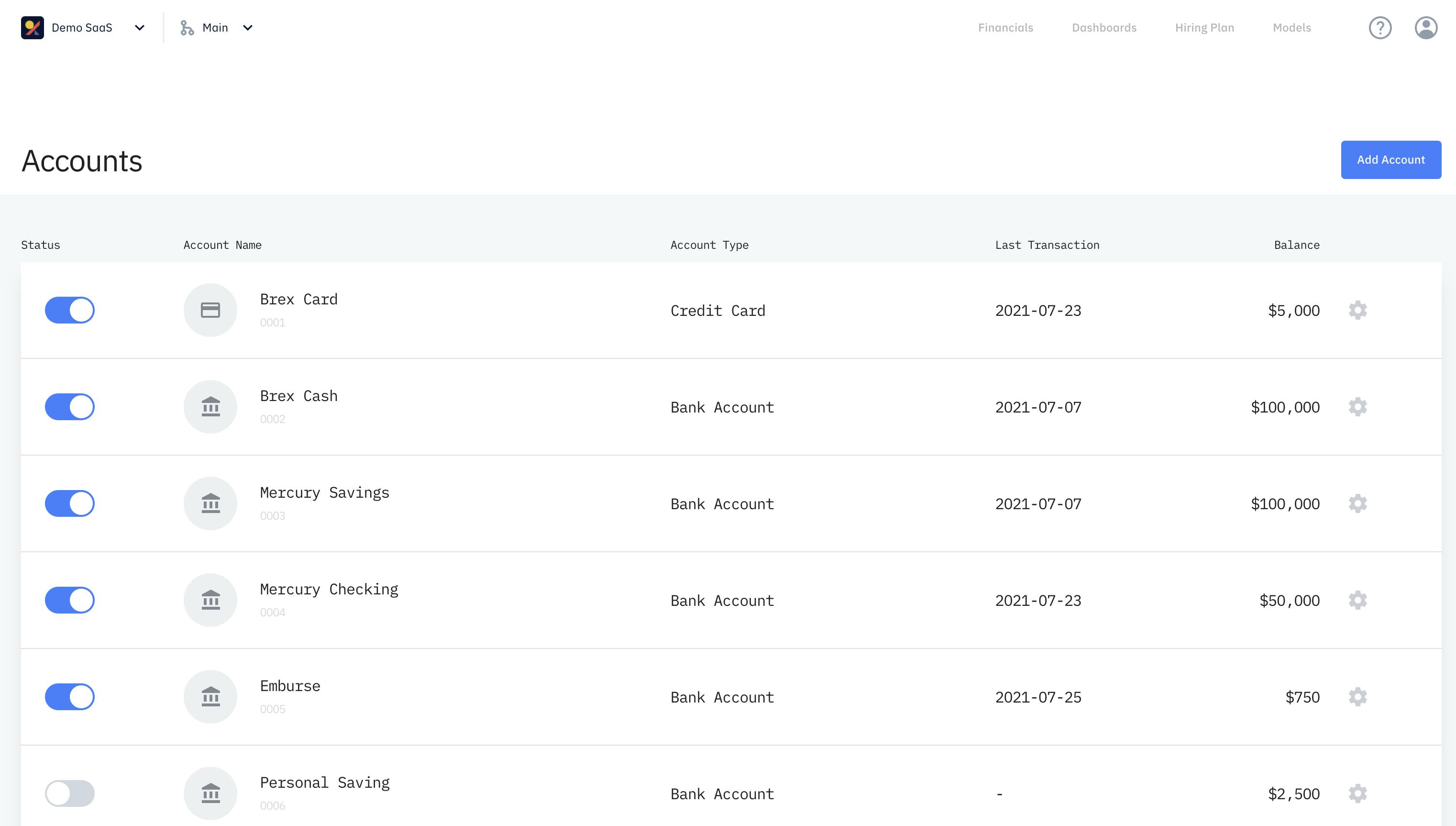Open settings gear for Mercury Savings
The height and width of the screenshot is (826, 1456).
pyautogui.click(x=1358, y=504)
